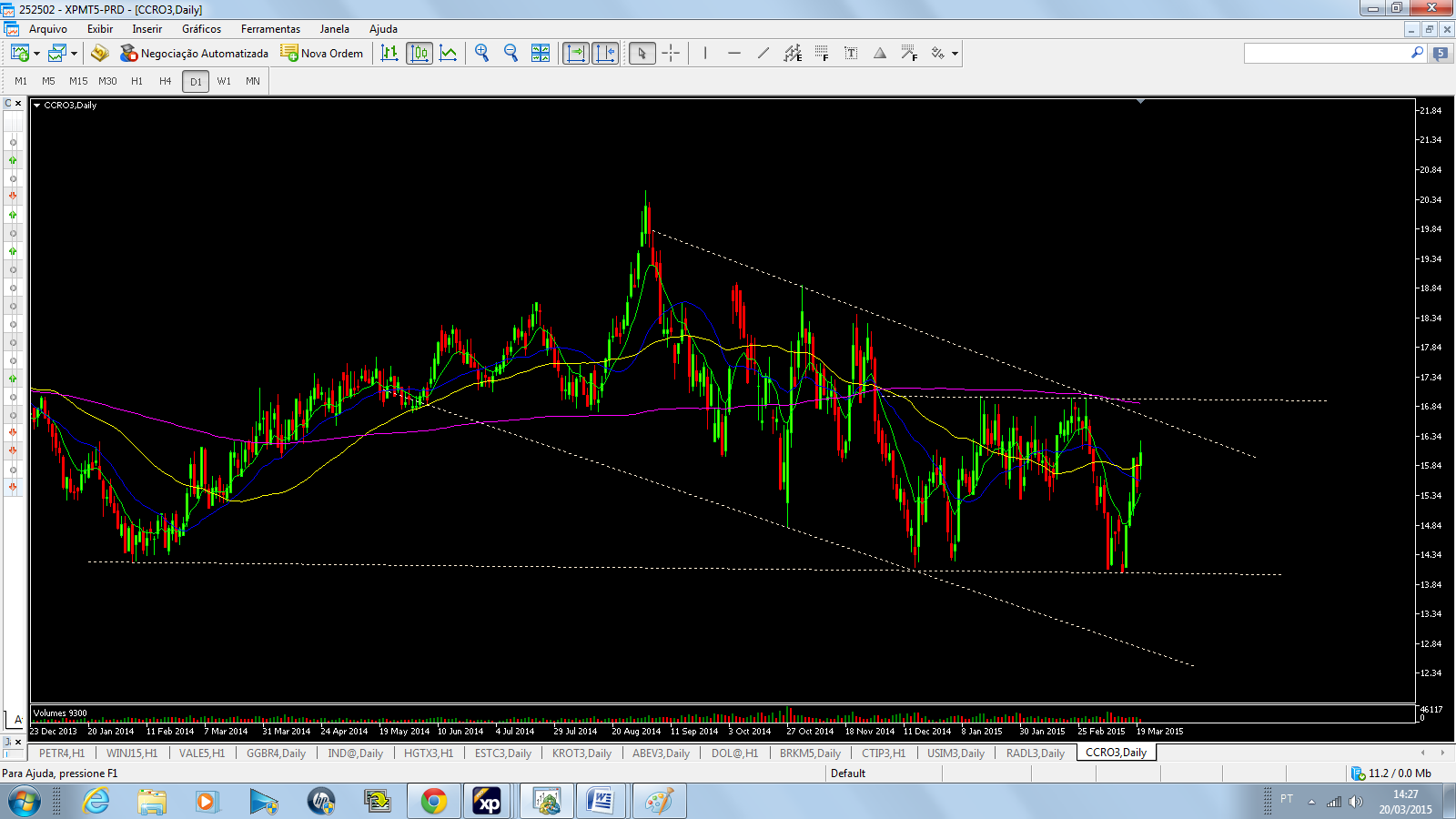Switch to RADL3,Daily chart tab
The height and width of the screenshot is (819, 1456).
1036,753
